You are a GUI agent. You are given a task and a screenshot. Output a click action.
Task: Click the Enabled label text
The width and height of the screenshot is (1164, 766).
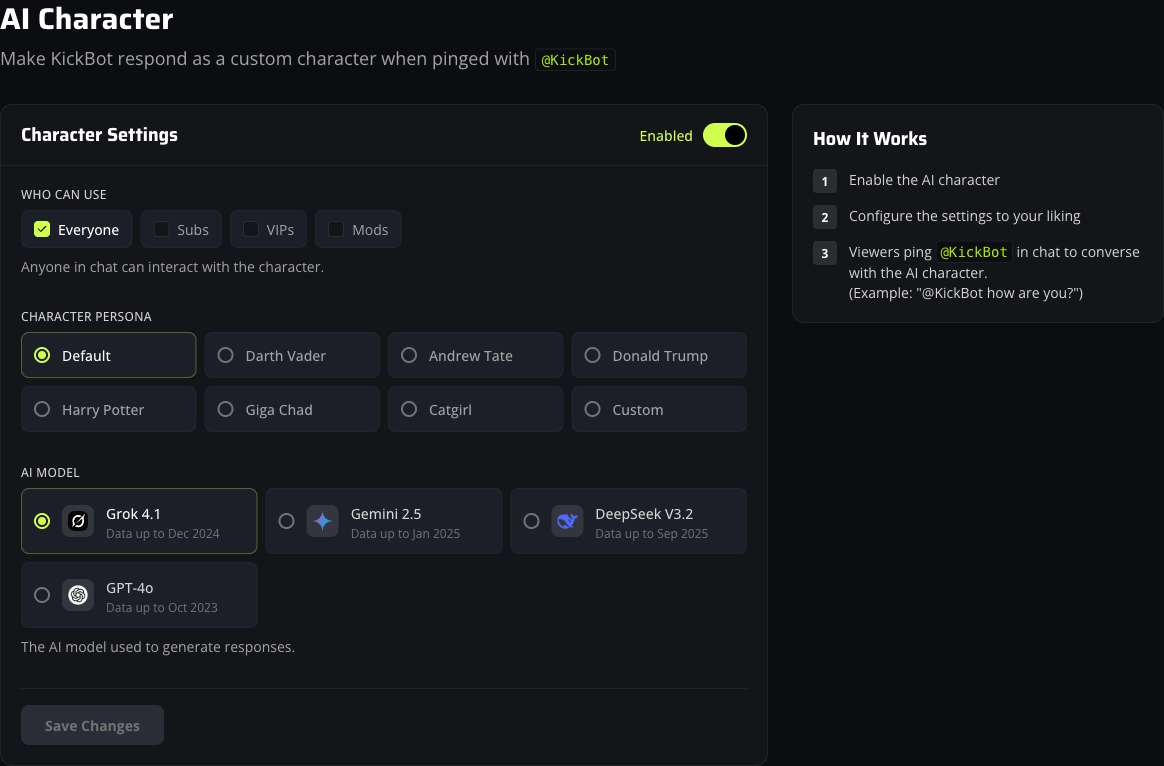[x=666, y=136]
